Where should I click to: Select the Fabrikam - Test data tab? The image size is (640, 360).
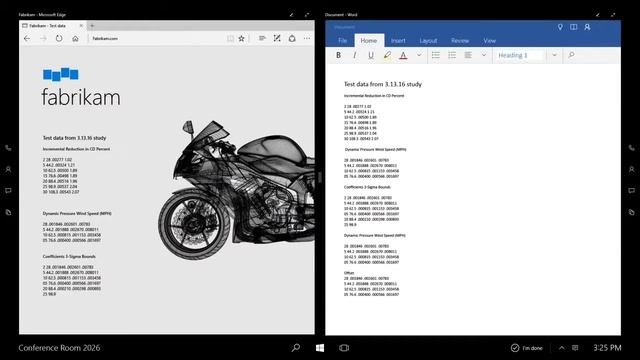52,26
